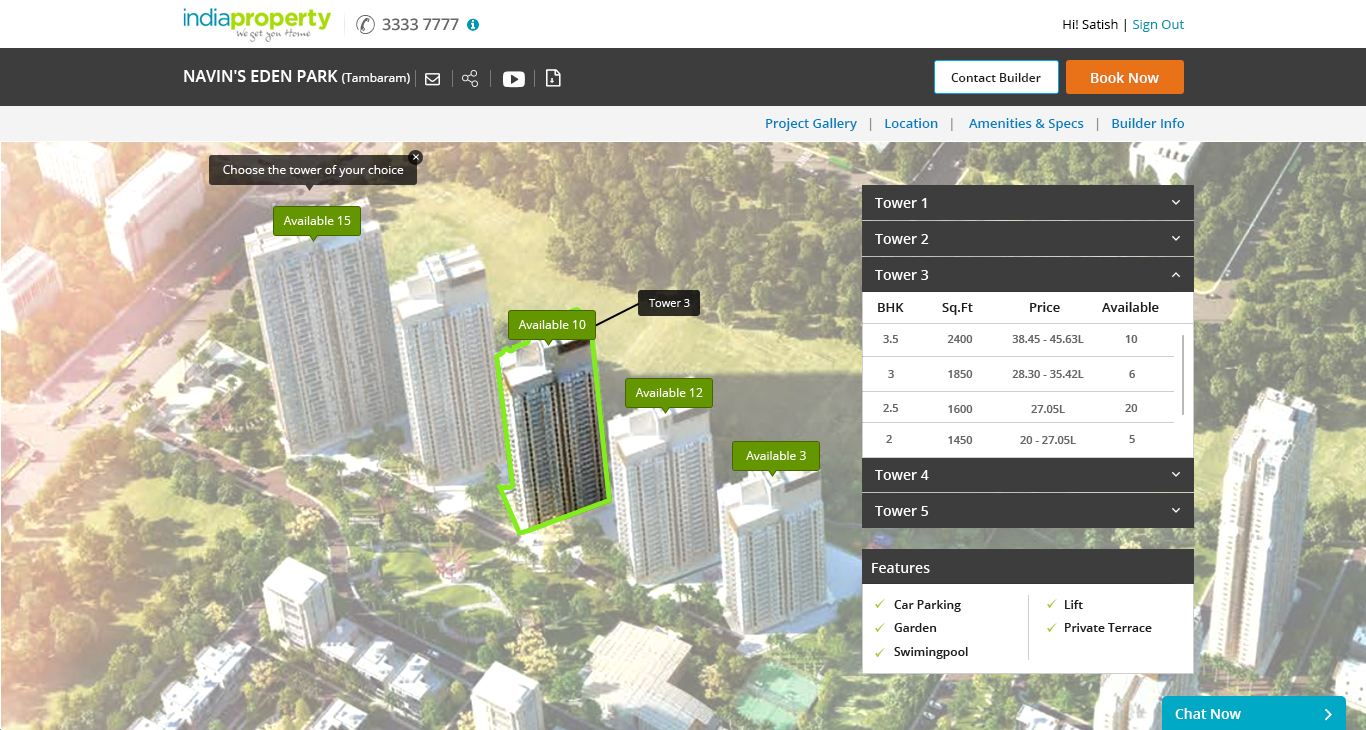
Task: Click the 'Sq.Ft' column header
Action: click(x=957, y=307)
